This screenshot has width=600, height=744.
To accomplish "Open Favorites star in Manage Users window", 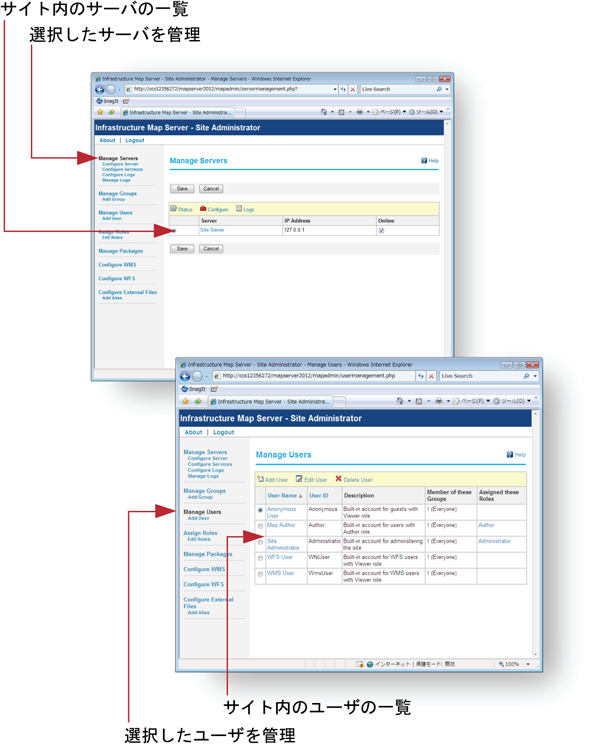I will [x=185, y=401].
